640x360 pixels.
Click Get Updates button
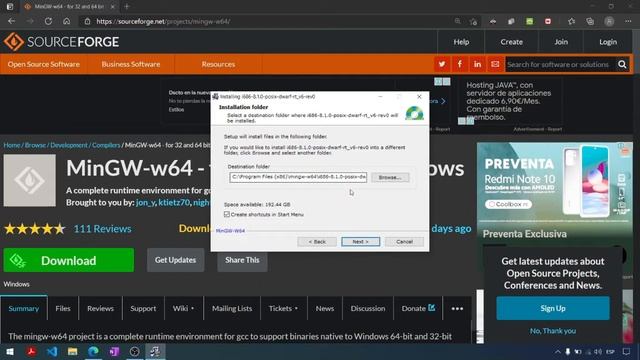(176, 260)
